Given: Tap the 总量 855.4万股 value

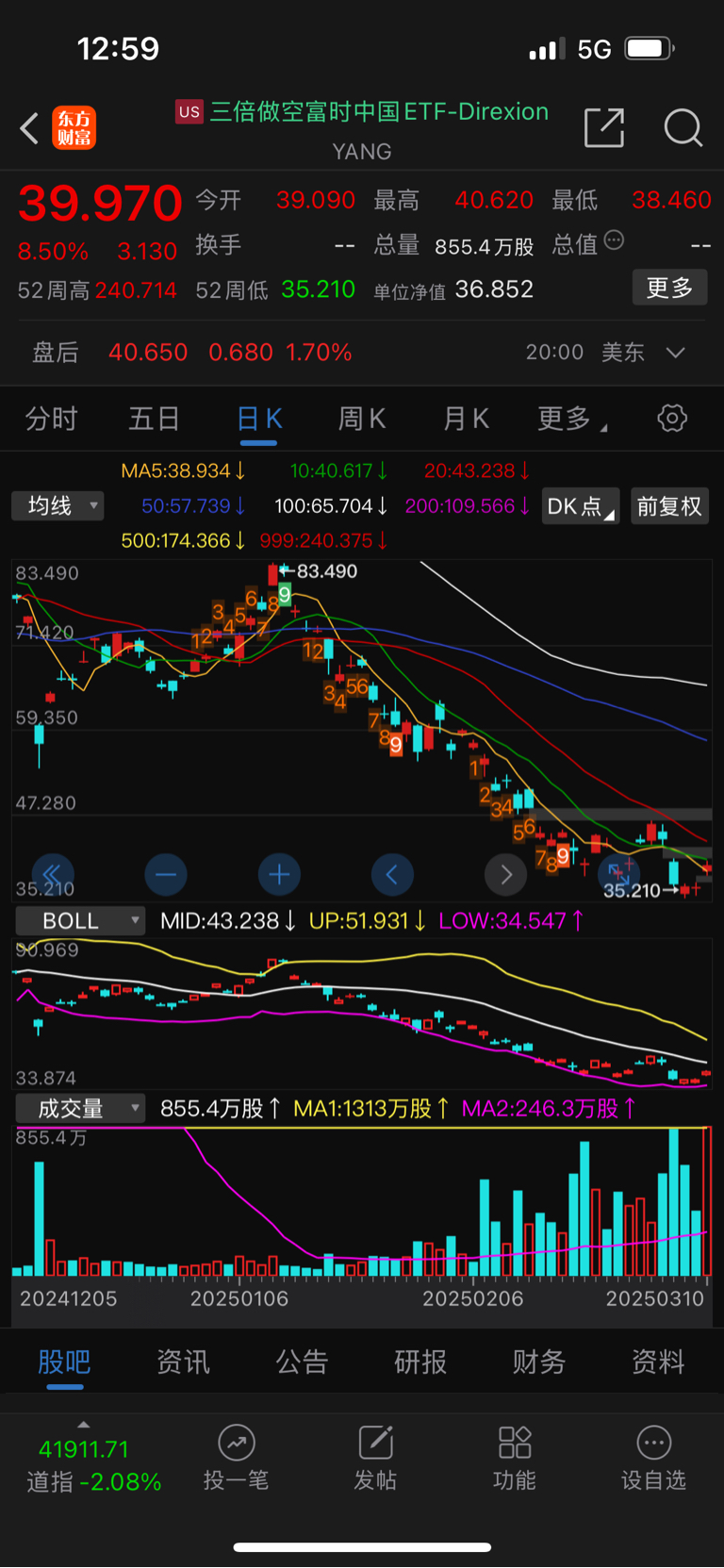Looking at the screenshot, I should coord(484,247).
